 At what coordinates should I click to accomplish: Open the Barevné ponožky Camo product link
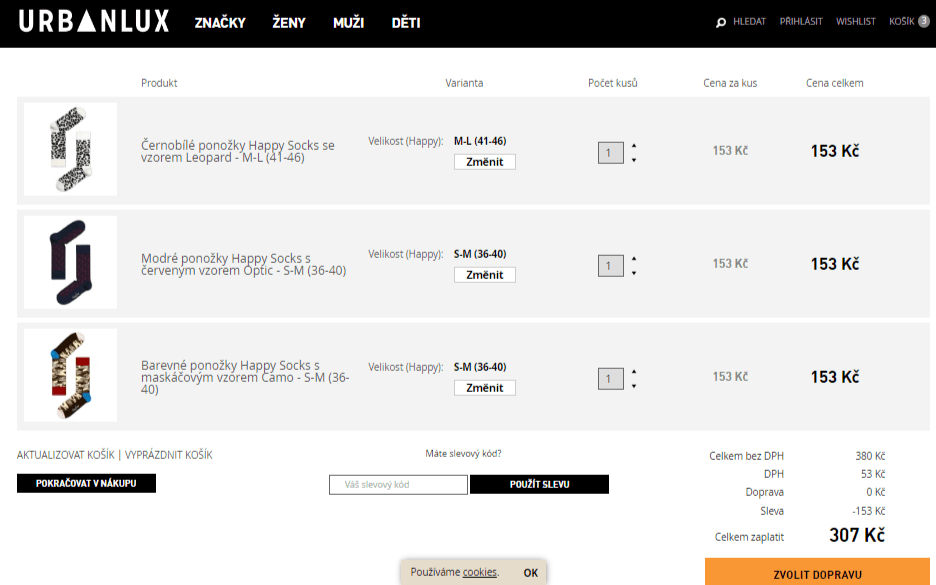(x=245, y=377)
